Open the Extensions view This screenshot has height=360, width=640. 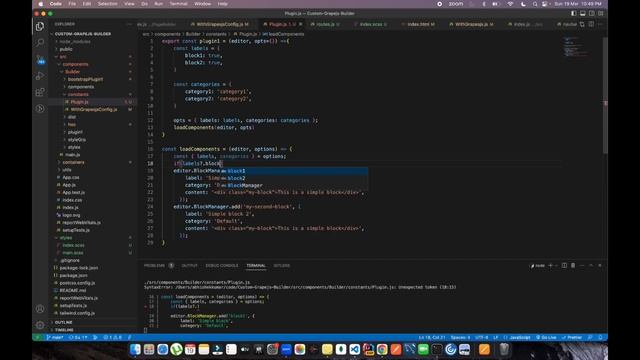40,92
